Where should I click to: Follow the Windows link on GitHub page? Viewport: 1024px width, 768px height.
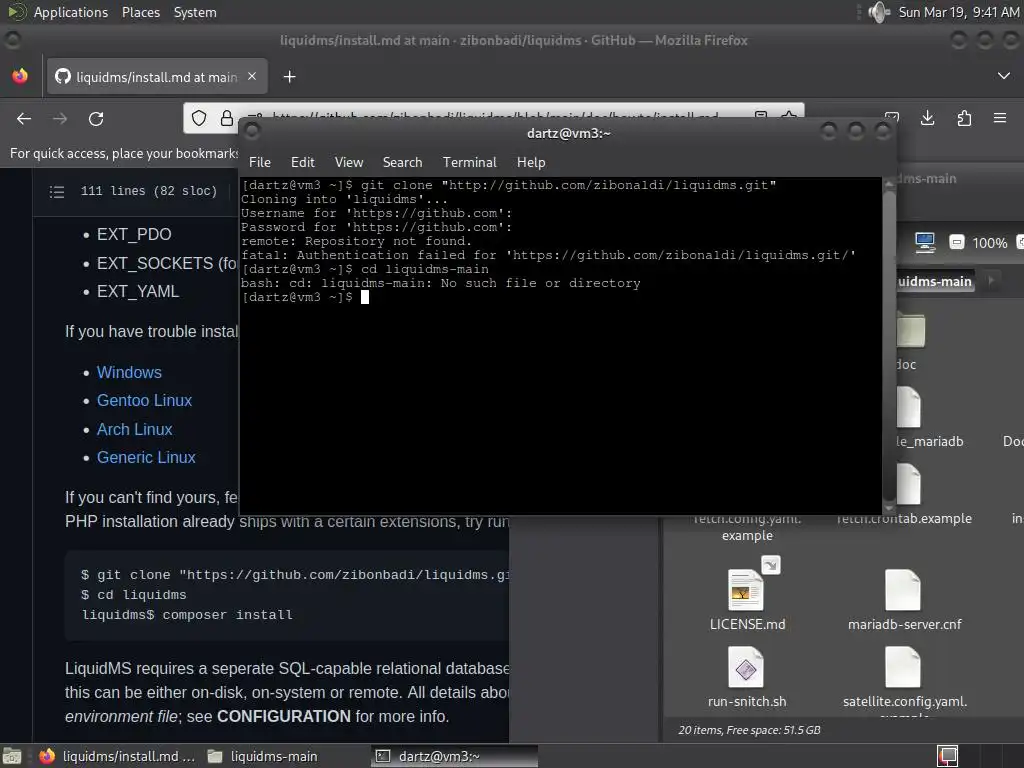[129, 372]
